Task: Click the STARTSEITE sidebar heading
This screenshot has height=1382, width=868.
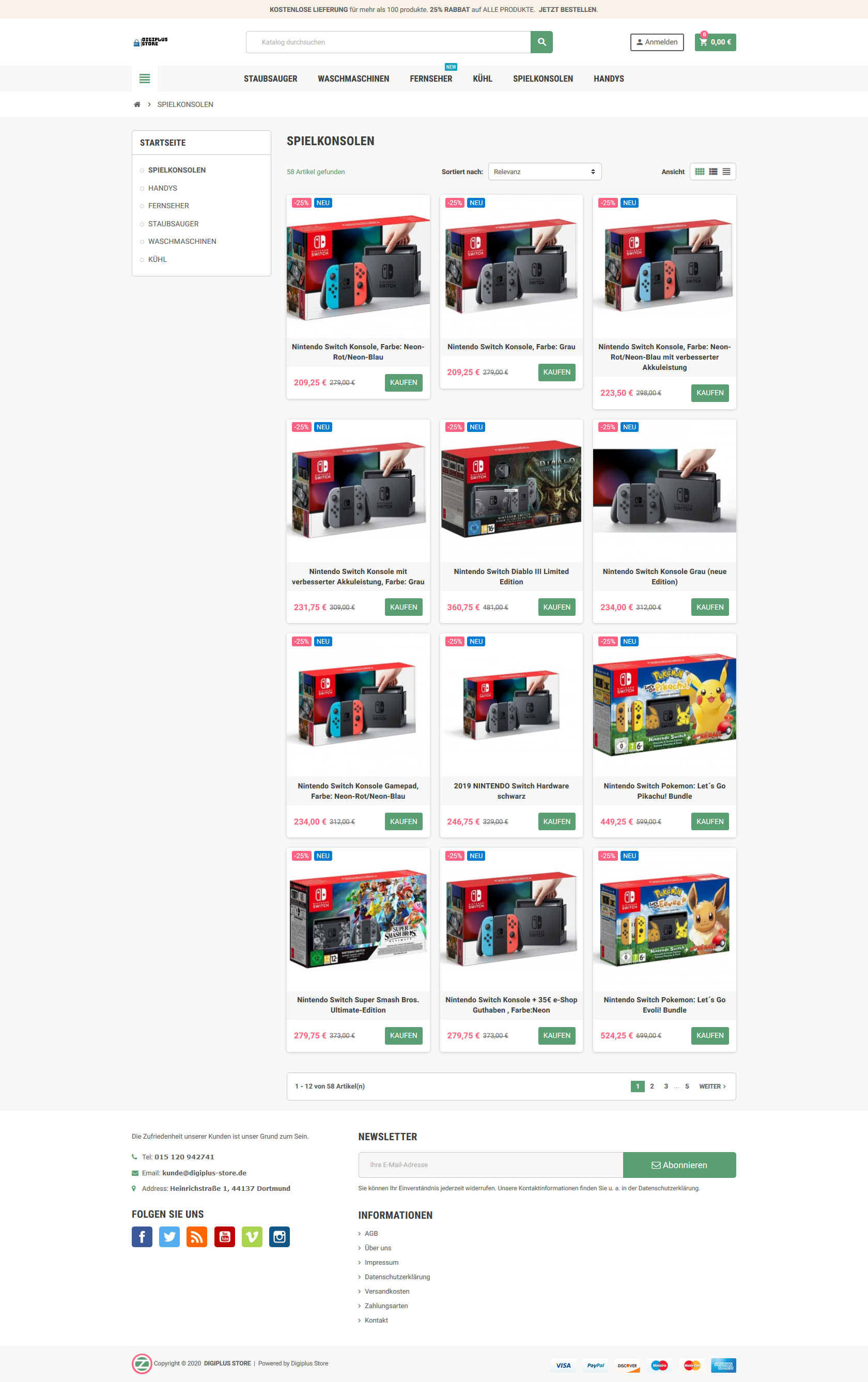Action: pyautogui.click(x=162, y=143)
